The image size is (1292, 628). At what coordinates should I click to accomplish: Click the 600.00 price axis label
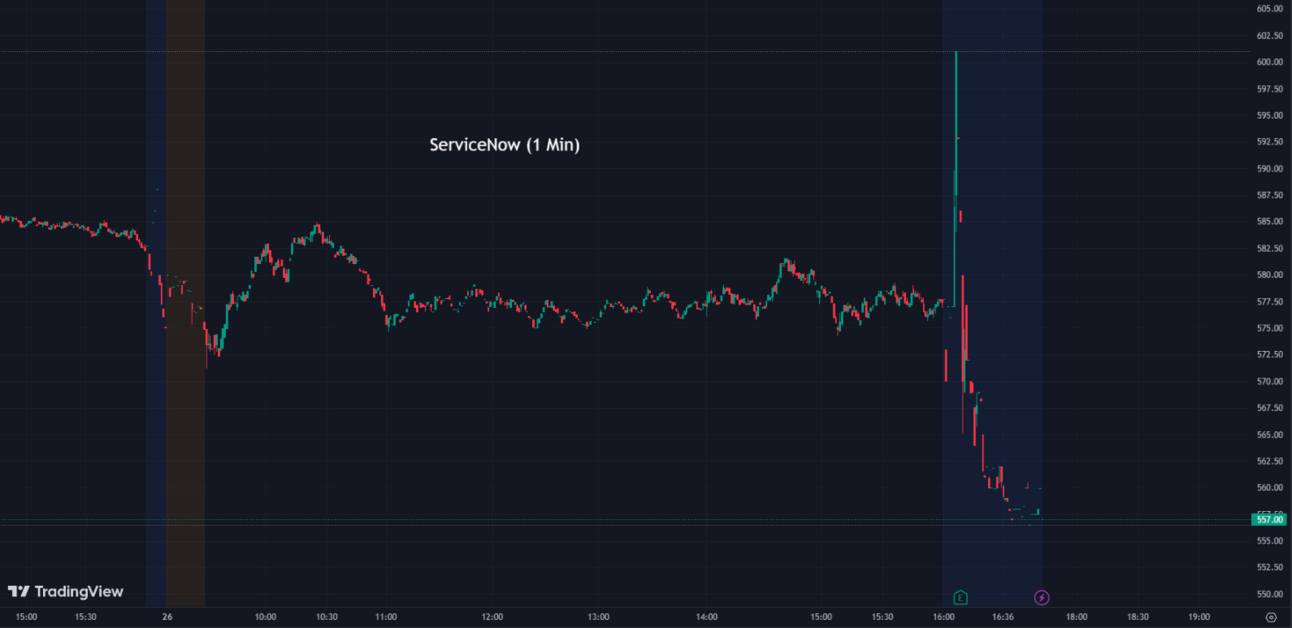pos(1270,62)
